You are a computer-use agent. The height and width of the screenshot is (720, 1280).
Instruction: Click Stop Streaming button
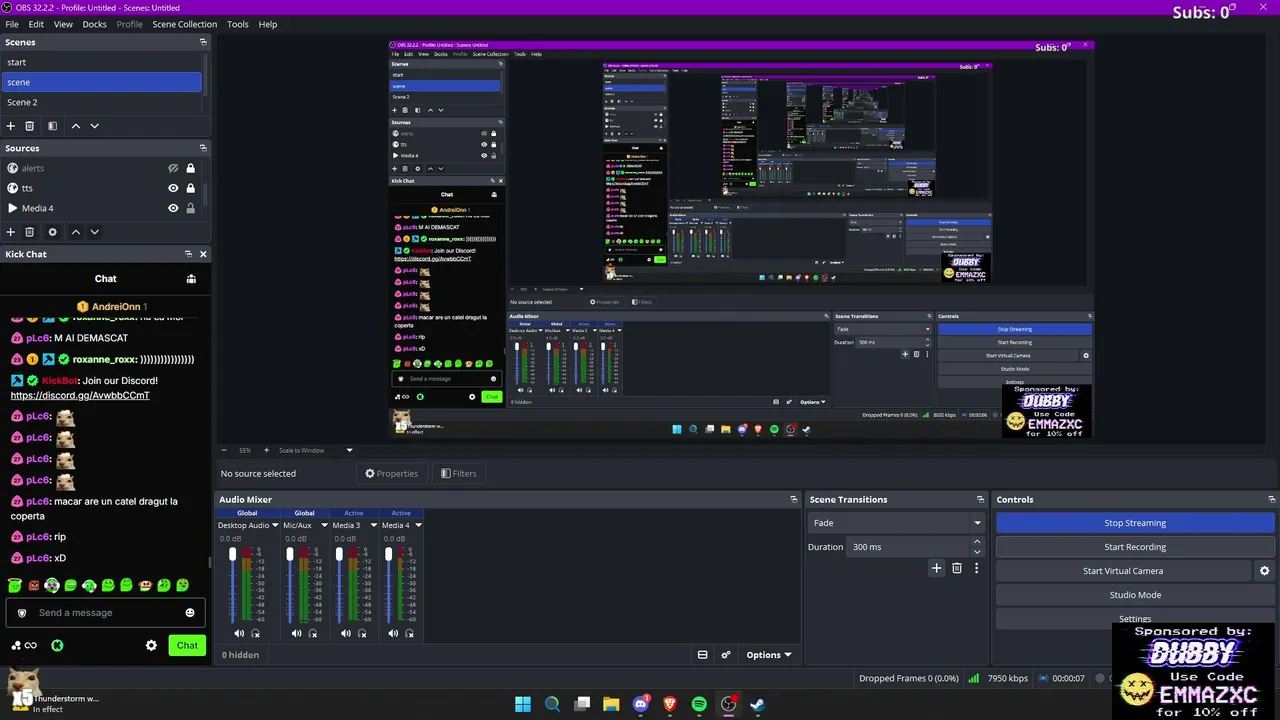(1135, 523)
